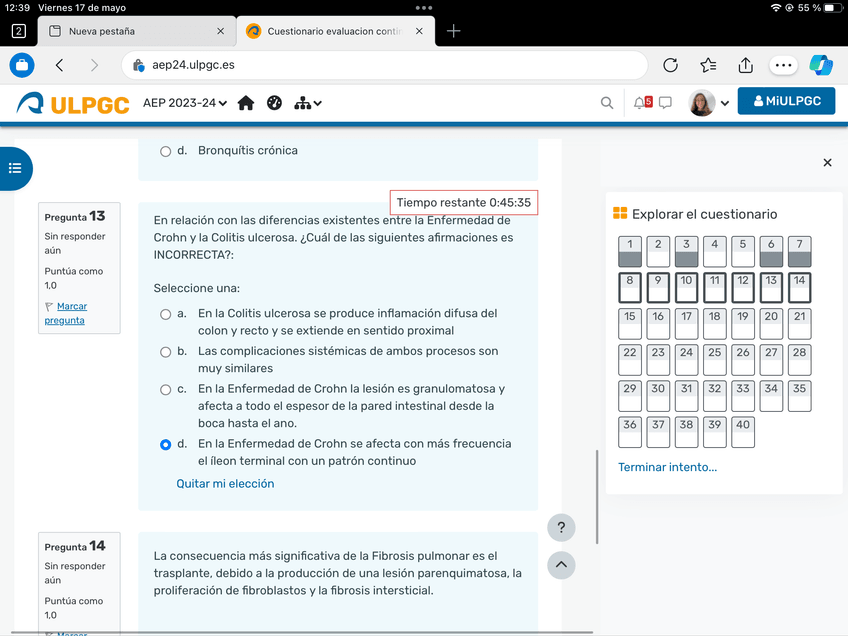Open the messages chat bubble icon
Screen dimensions: 848x636
(x=665, y=103)
